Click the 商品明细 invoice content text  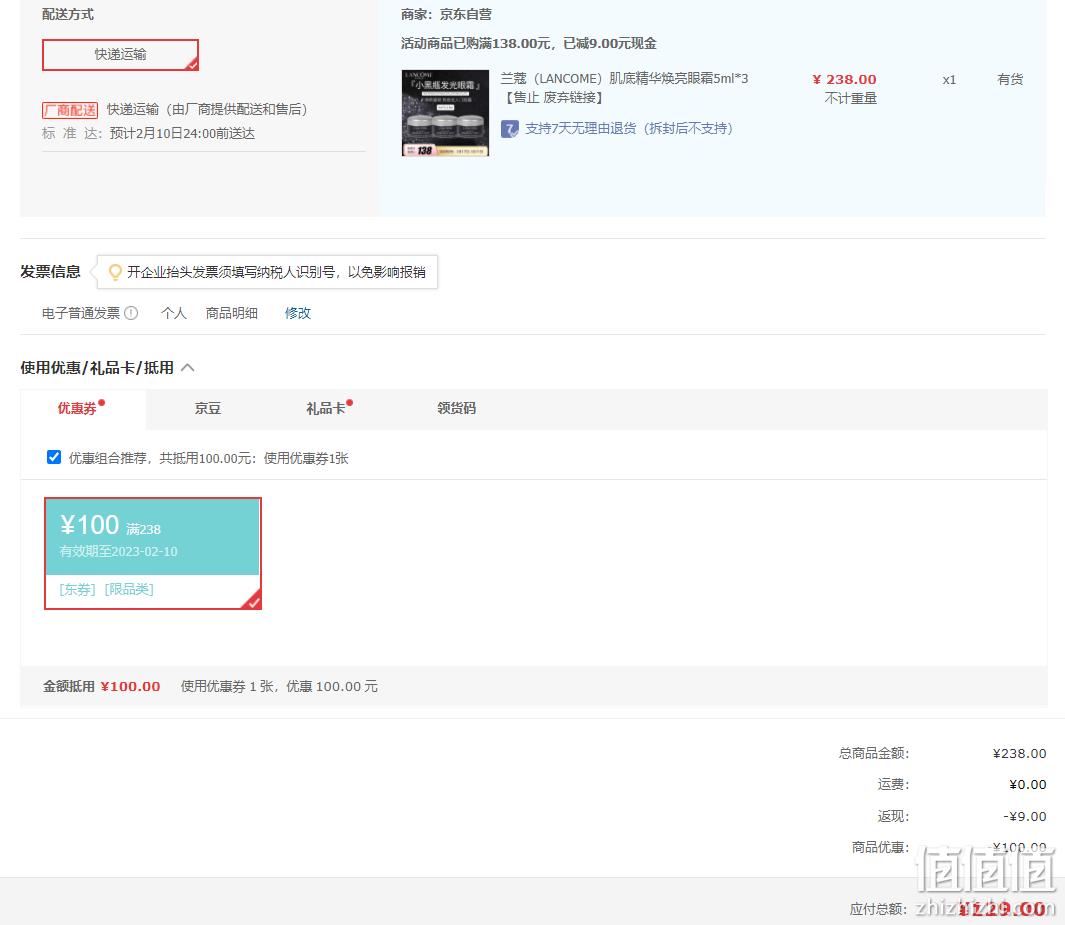(232, 313)
